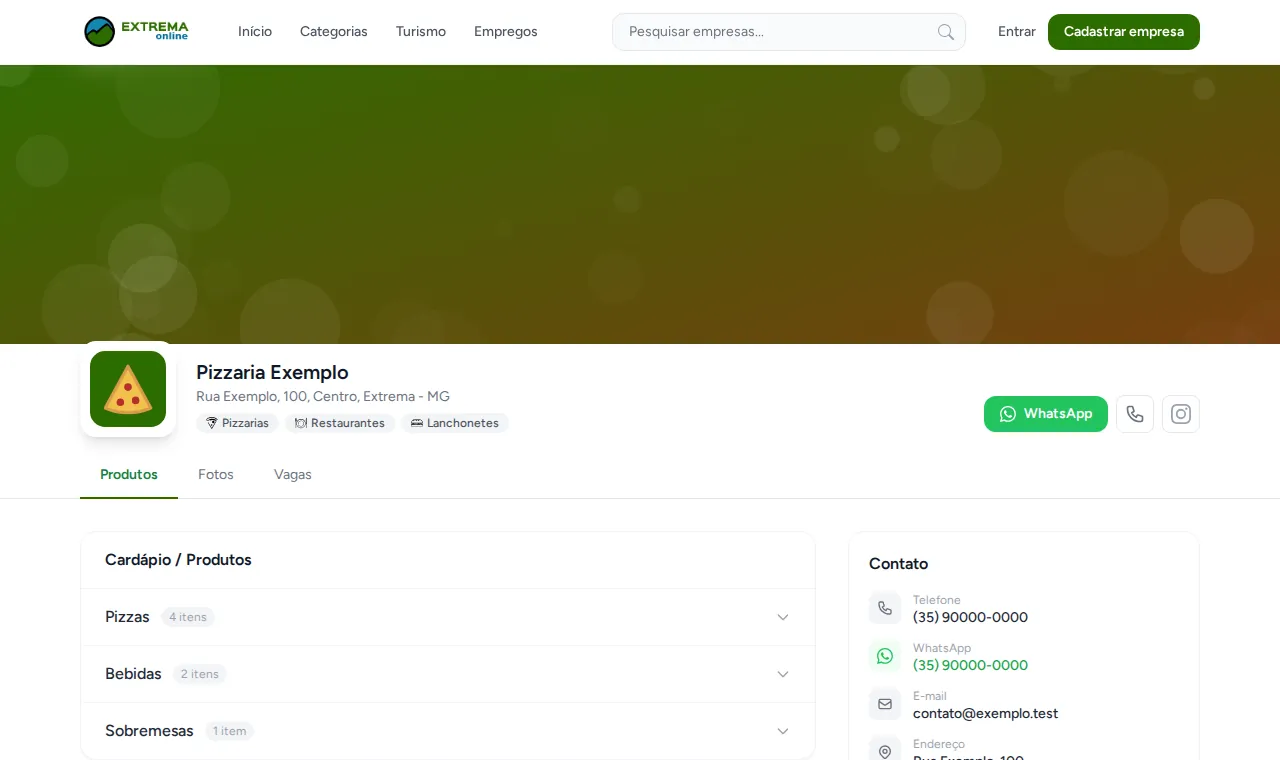Viewport: 1280px width, 760px height.
Task: Focus the Pesquisar empresas search field
Action: click(x=789, y=32)
